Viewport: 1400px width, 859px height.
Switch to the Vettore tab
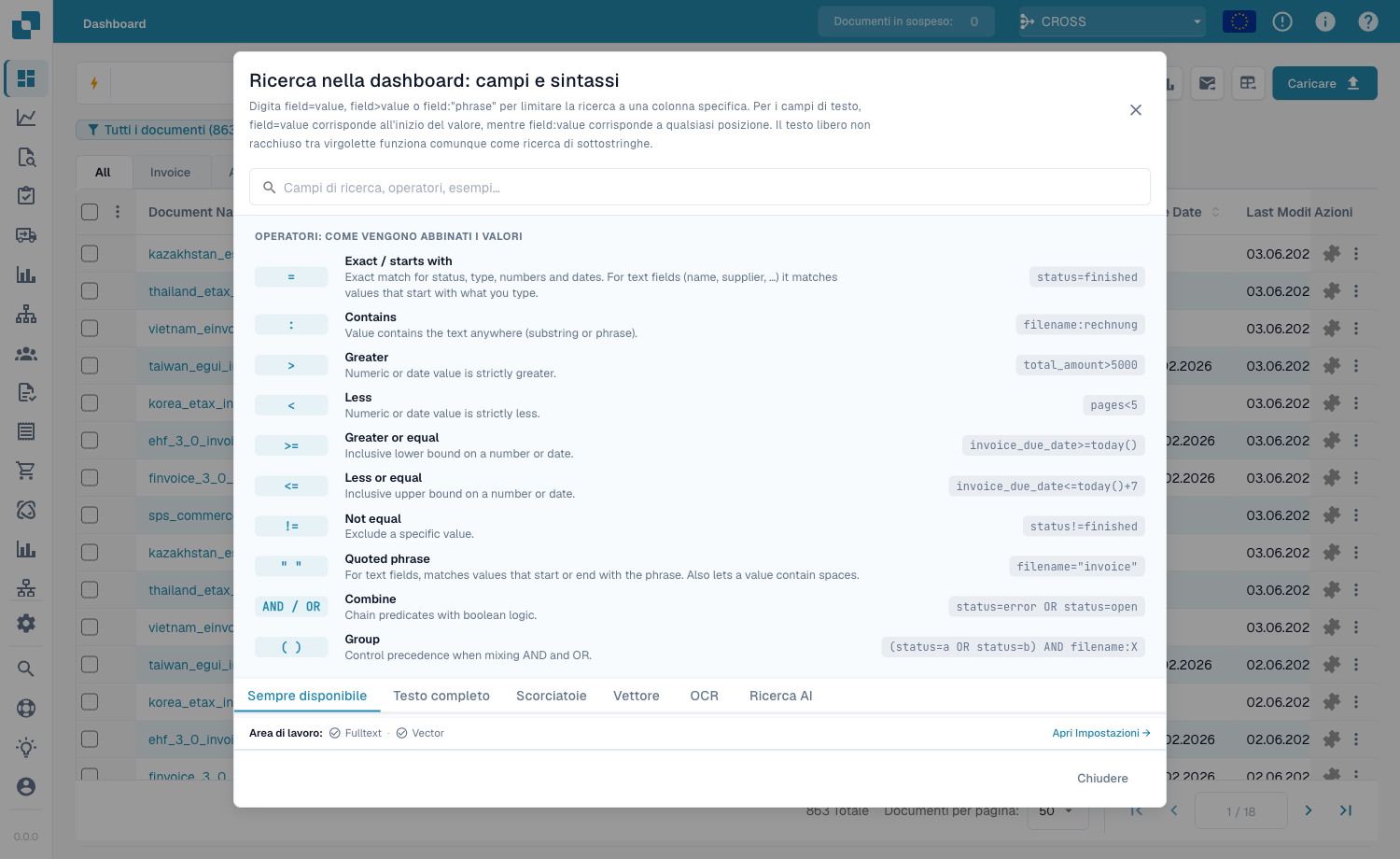pos(637,696)
